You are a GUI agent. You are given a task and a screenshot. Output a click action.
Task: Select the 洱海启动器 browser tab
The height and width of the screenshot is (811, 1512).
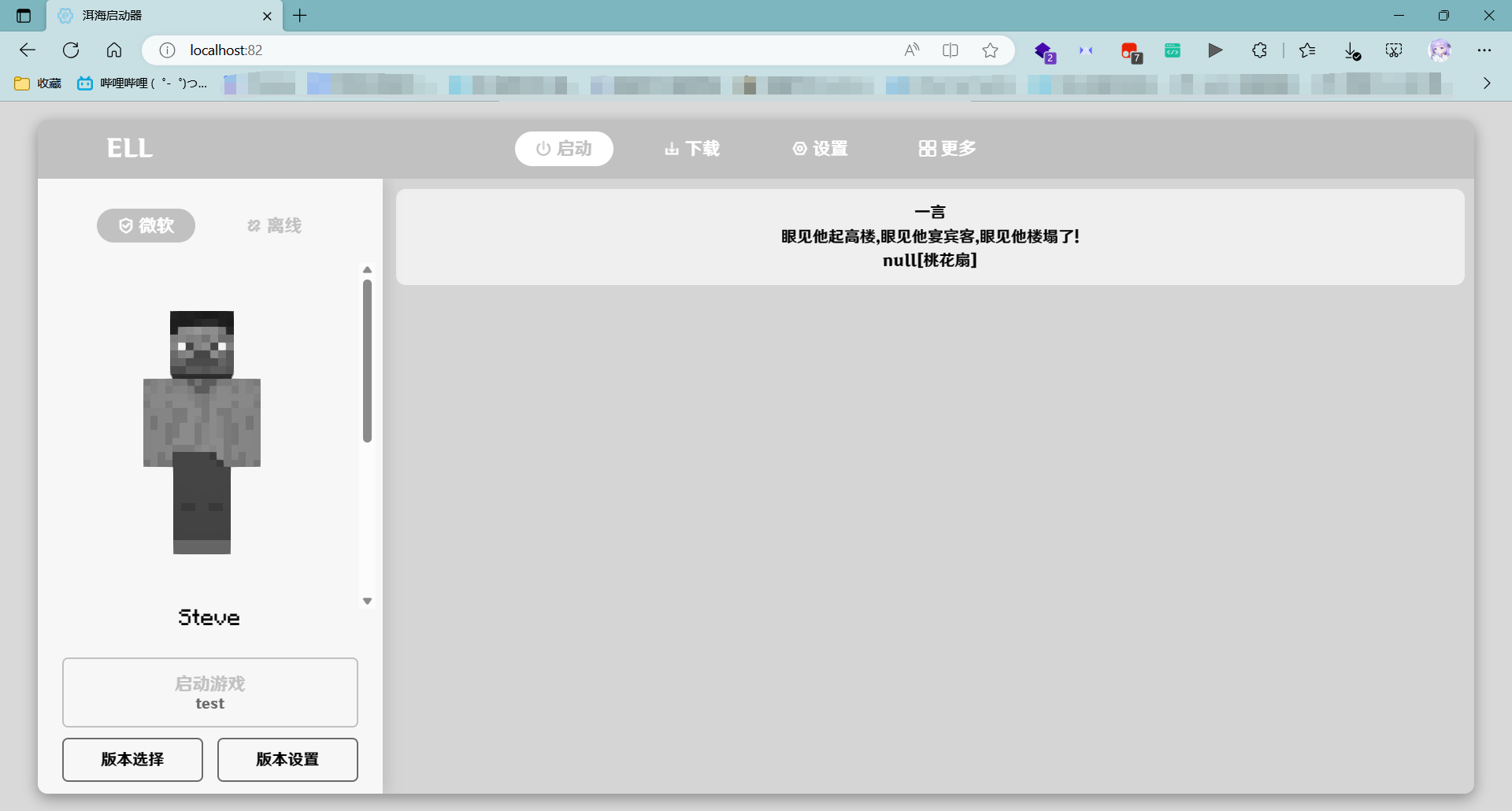(x=165, y=16)
